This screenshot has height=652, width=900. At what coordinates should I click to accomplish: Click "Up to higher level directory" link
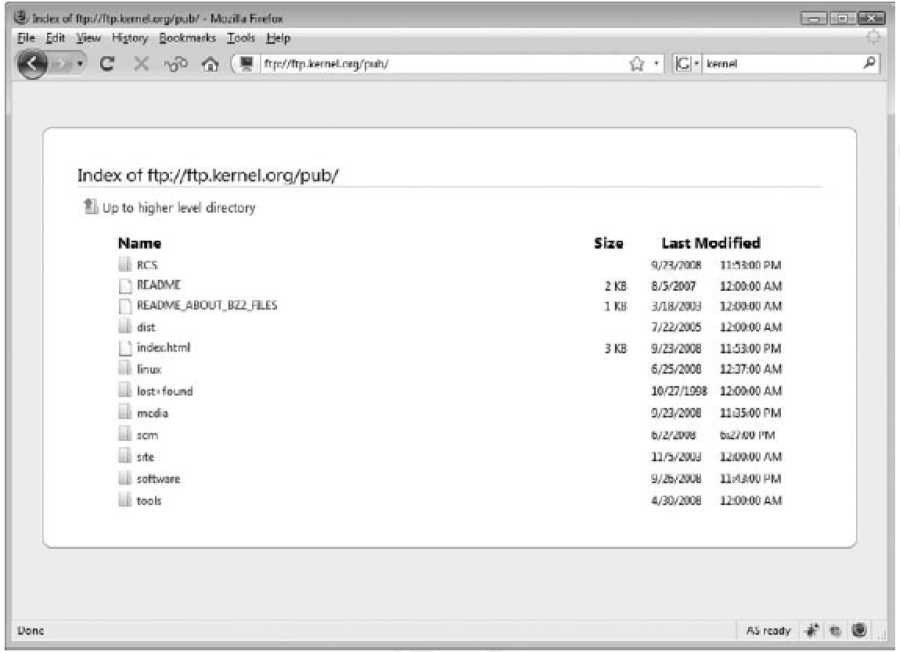pos(179,208)
